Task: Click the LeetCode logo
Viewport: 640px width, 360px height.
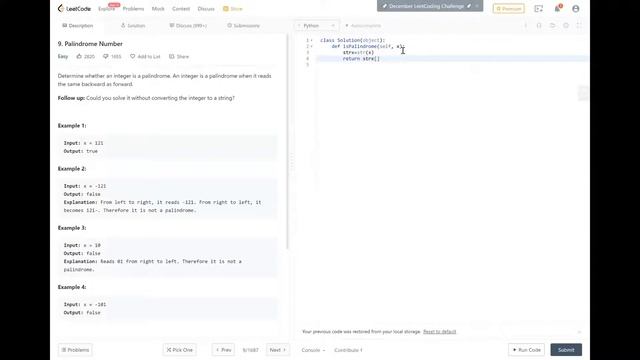Action: (x=74, y=8)
